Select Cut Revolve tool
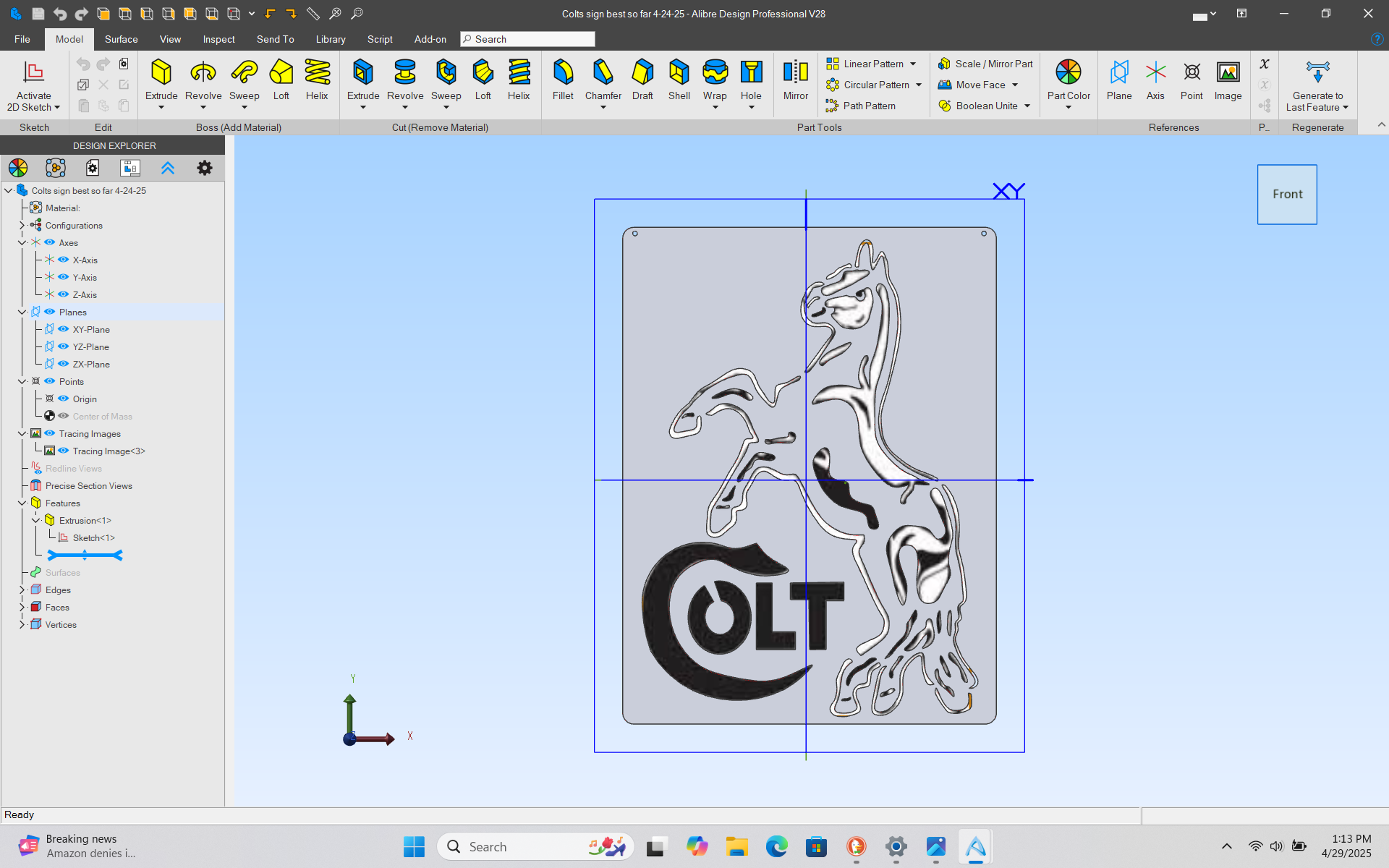The width and height of the screenshot is (1389, 868). [405, 80]
